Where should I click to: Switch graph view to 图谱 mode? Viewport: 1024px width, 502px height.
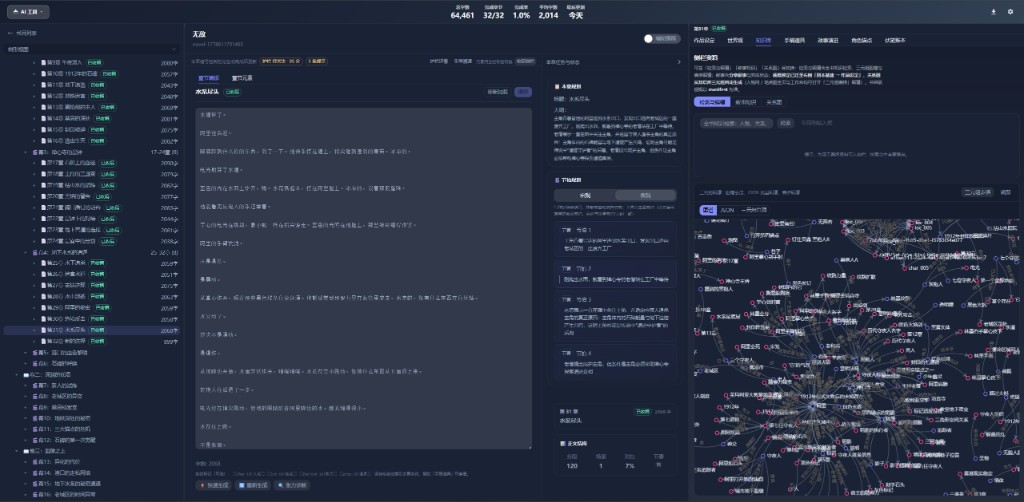[708, 210]
